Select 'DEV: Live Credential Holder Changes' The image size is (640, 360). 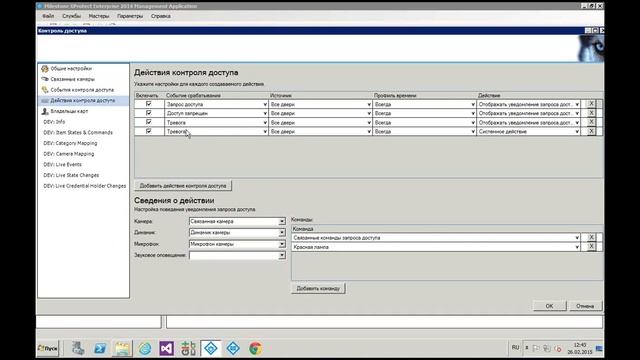84,186
